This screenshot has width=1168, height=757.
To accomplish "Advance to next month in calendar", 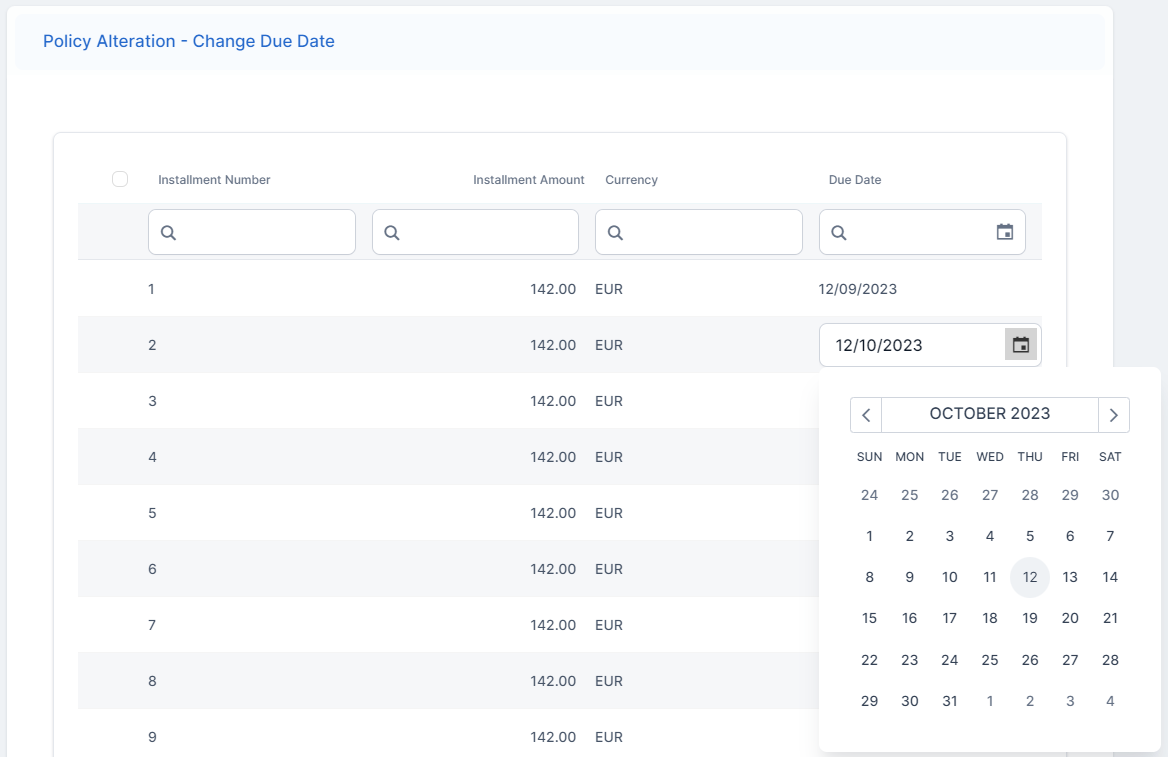I will (1113, 415).
